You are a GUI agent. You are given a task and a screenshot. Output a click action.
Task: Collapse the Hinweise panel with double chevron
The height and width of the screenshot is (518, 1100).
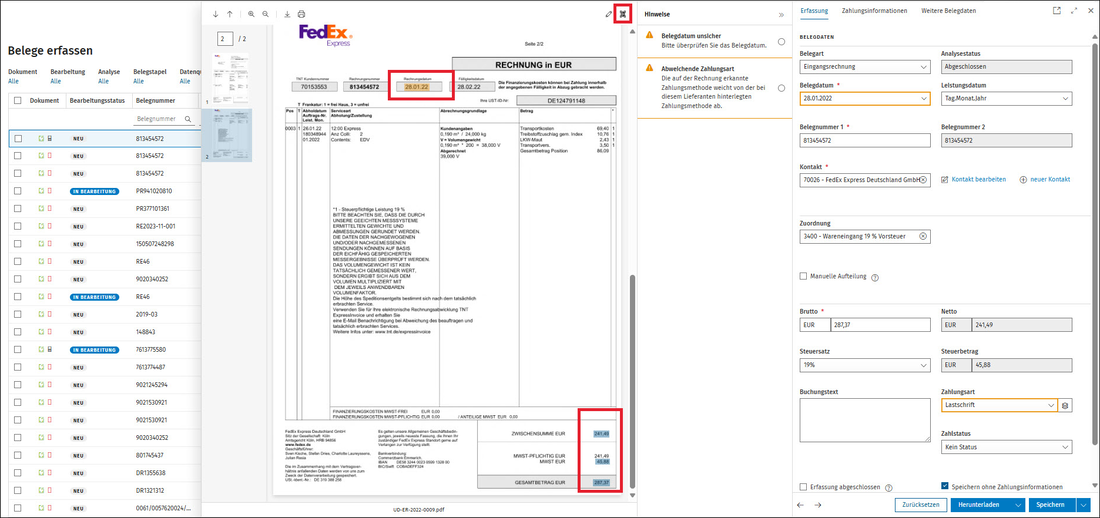(782, 14)
